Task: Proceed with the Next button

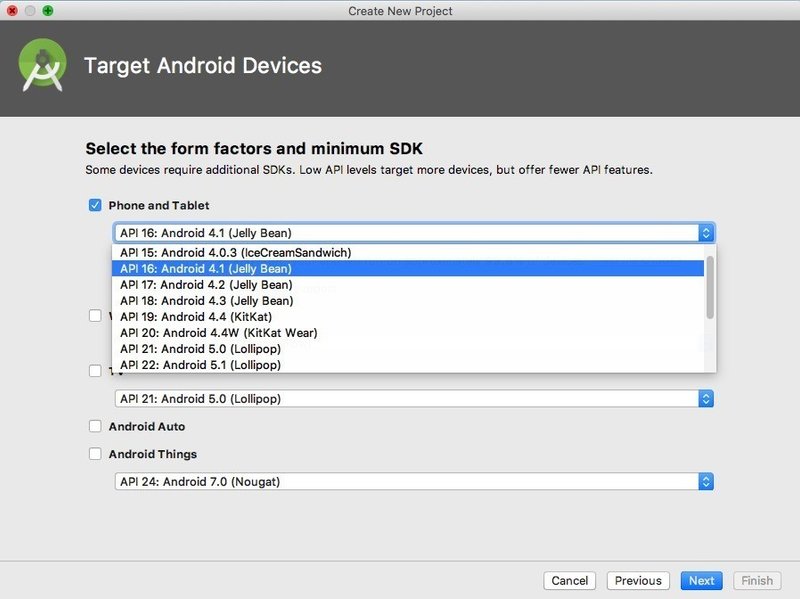Action: (x=702, y=581)
